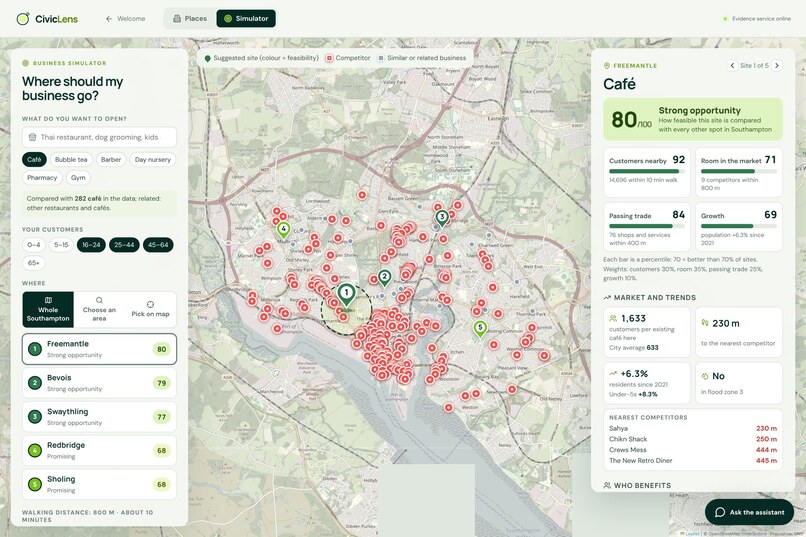Select Whole Southampton area option
806x537 pixels.
coord(48,309)
